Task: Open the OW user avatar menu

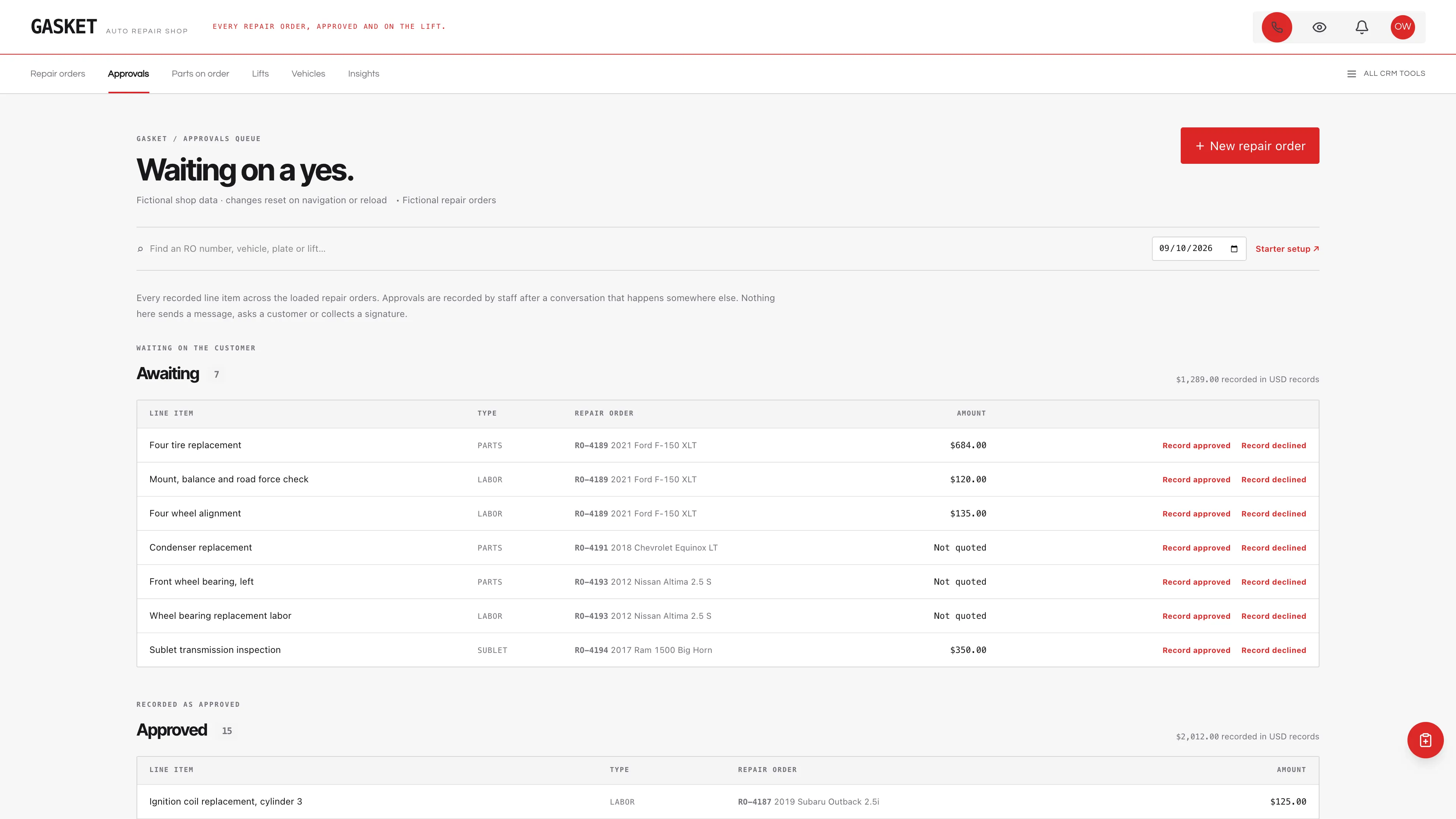Action: [1402, 27]
